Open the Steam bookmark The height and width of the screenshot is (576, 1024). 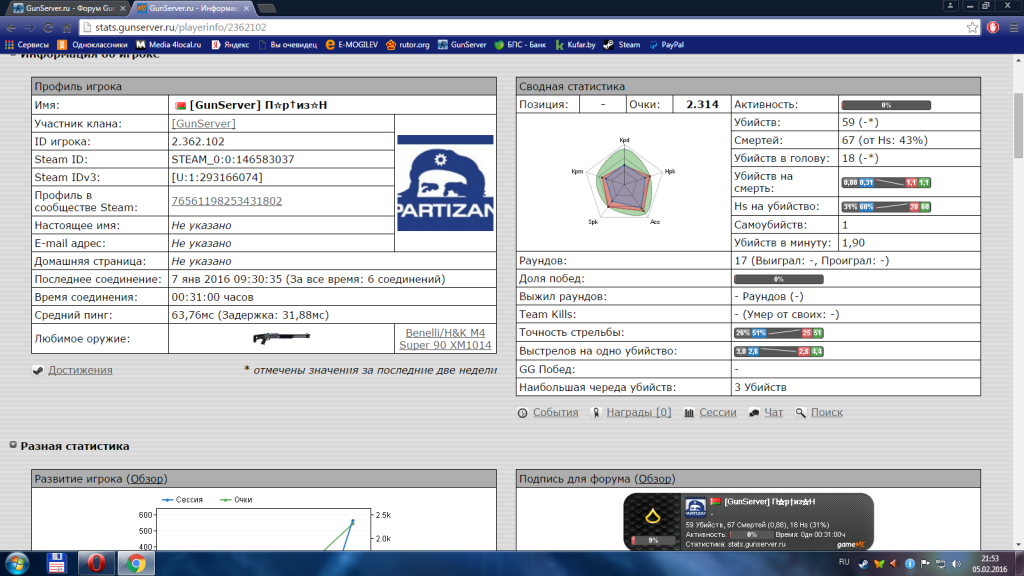coord(622,45)
